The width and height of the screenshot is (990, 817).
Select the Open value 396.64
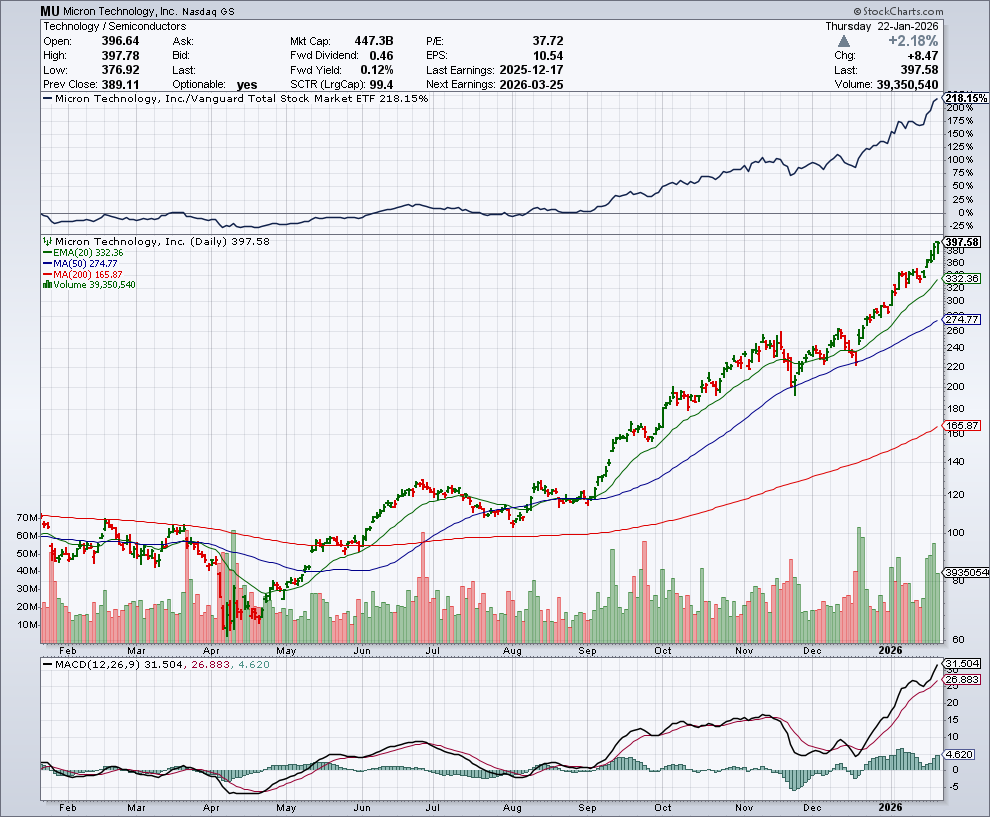coord(121,41)
